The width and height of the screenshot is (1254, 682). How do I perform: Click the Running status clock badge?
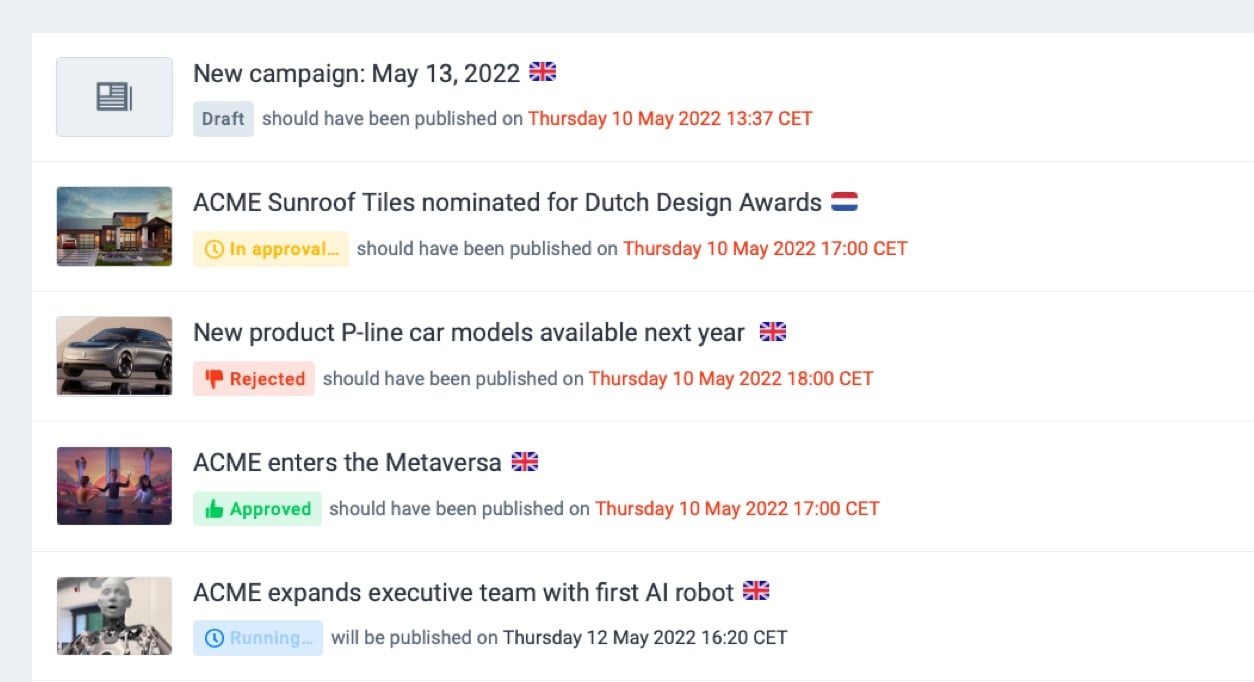[258, 637]
